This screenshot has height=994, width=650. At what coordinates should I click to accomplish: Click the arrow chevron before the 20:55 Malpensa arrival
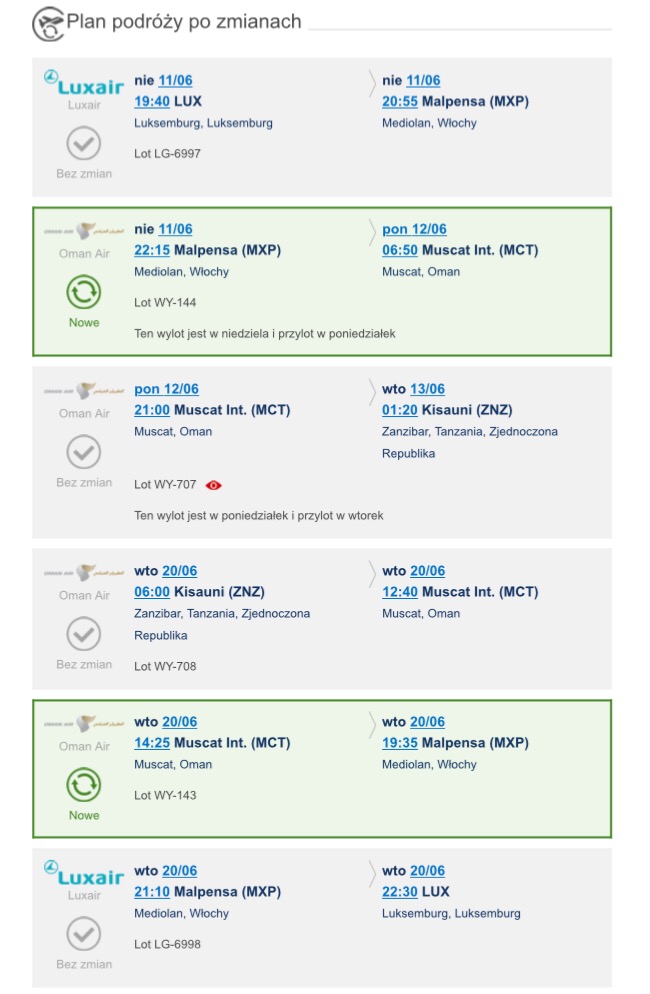tap(372, 84)
